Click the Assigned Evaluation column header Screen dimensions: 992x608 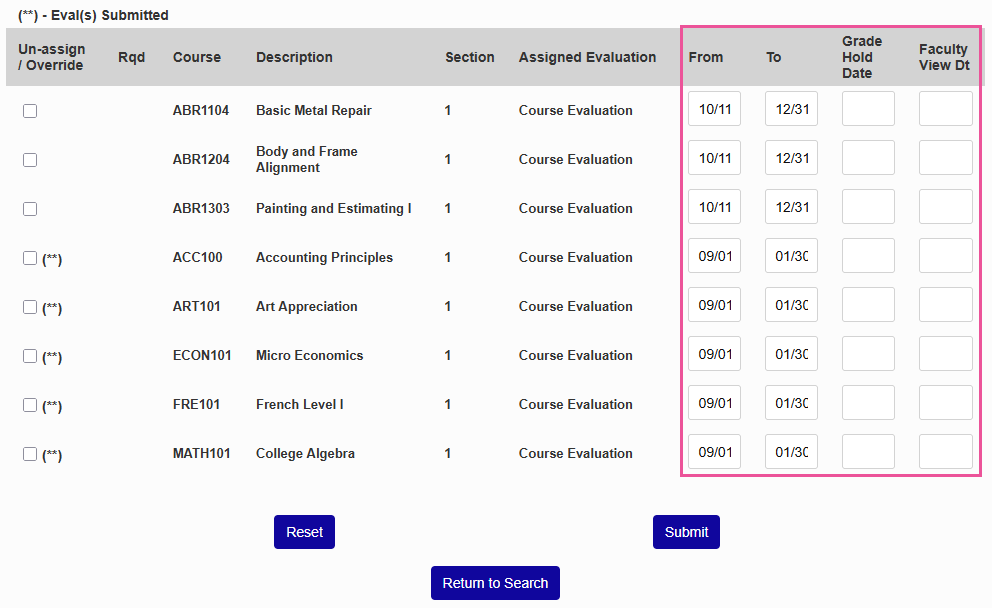click(x=587, y=57)
